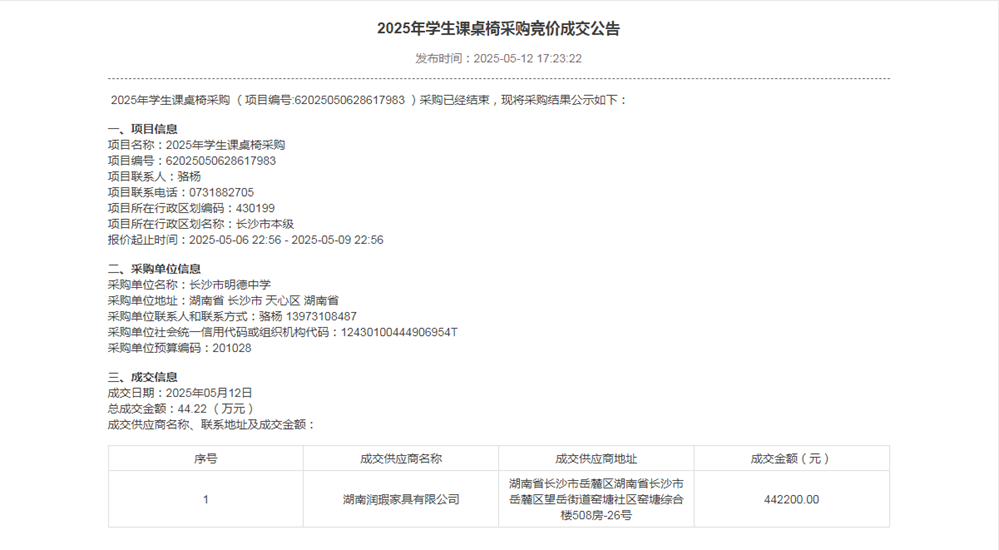Click the line 成交供应商名称、联系地址及成交金额

[212, 425]
